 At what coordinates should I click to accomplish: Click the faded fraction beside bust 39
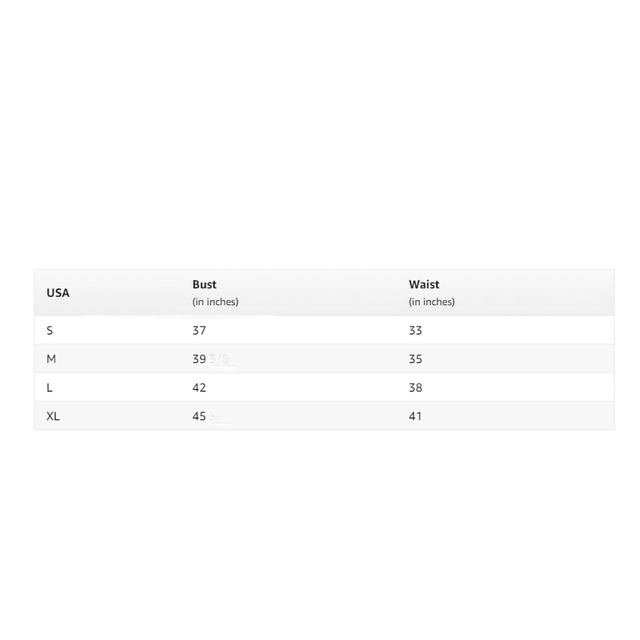point(220,359)
